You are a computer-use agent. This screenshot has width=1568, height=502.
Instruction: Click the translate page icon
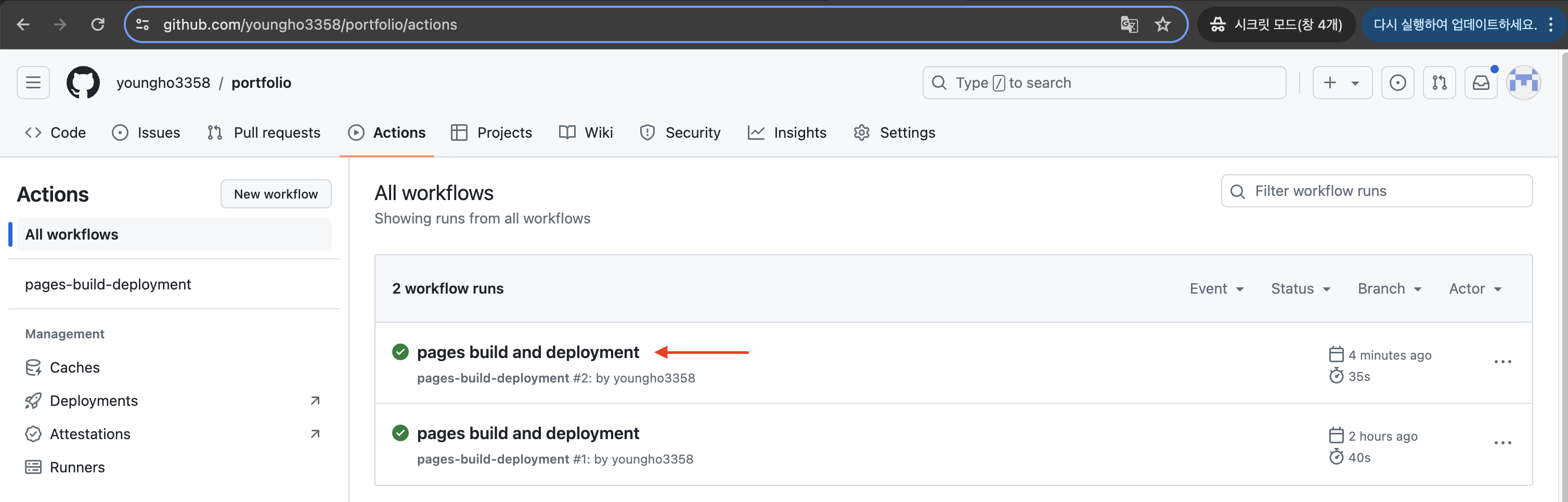point(1129,24)
